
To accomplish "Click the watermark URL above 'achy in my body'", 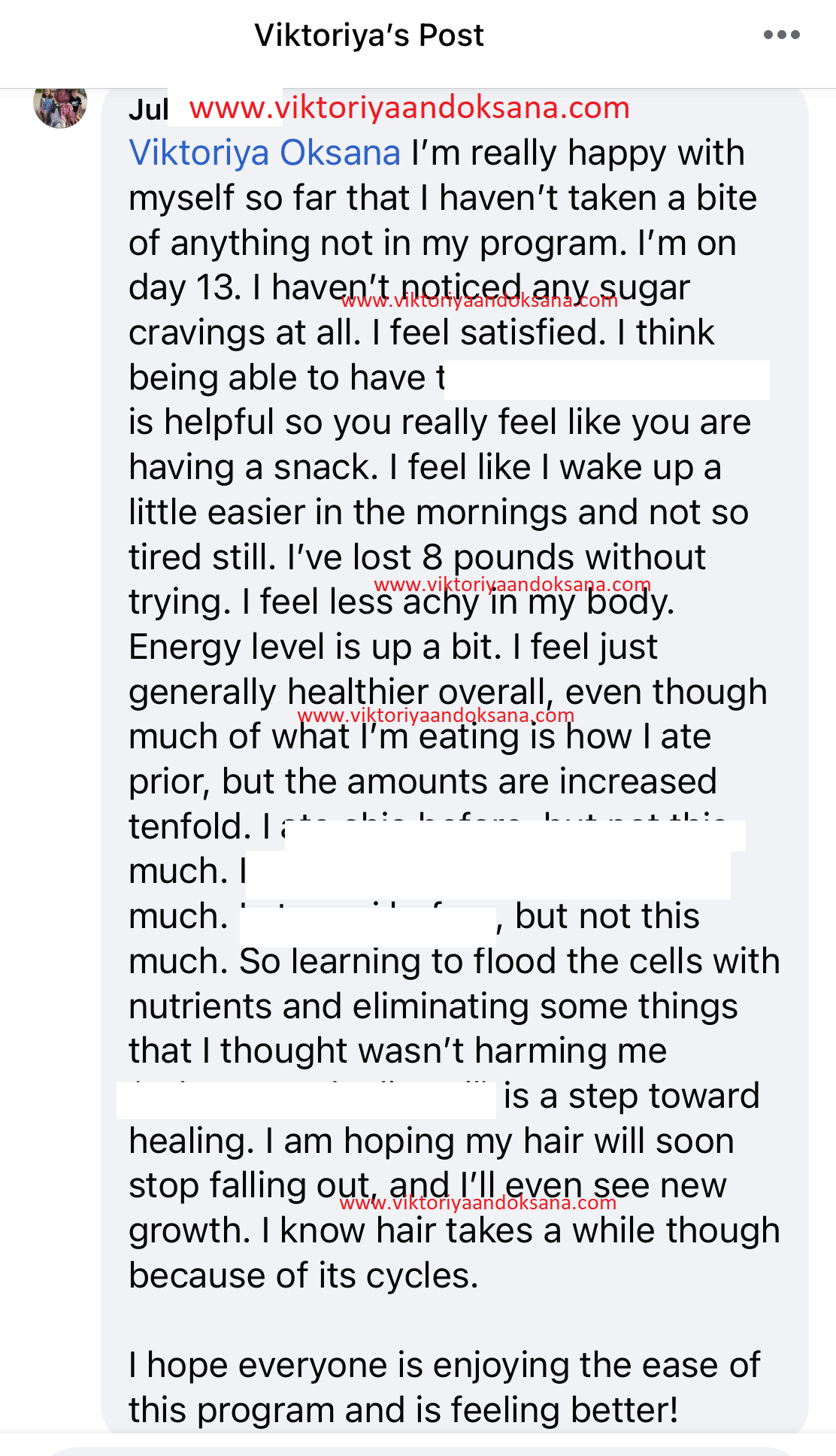I will 512,584.
